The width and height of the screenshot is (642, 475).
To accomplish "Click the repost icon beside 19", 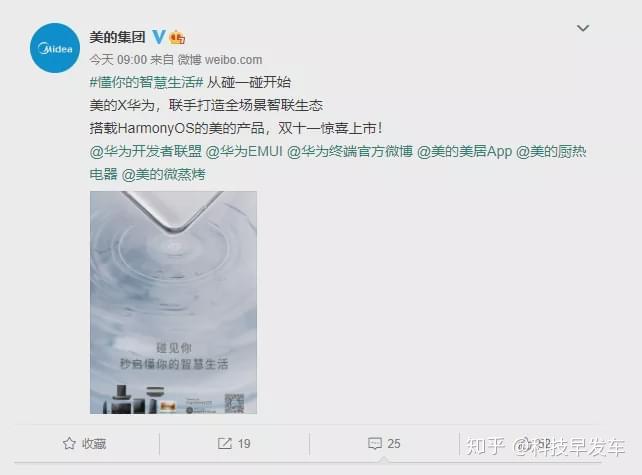I will pos(224,443).
